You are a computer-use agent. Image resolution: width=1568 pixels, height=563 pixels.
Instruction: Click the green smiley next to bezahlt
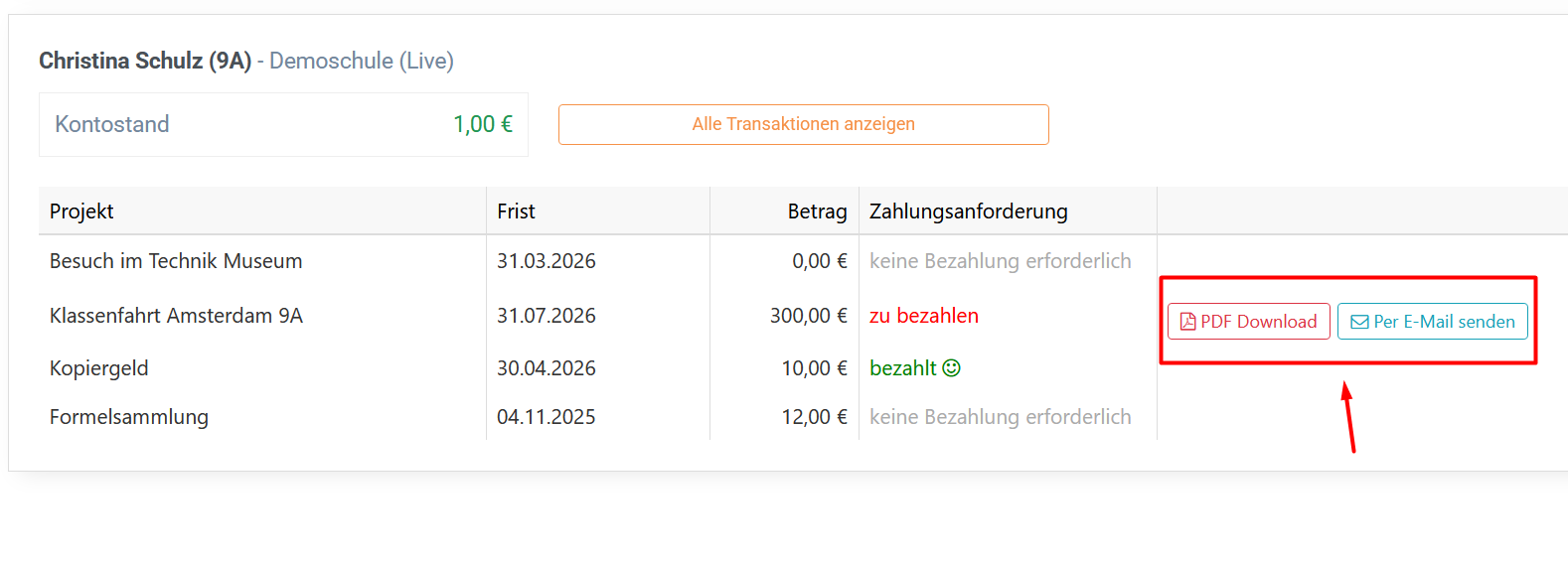pos(952,368)
